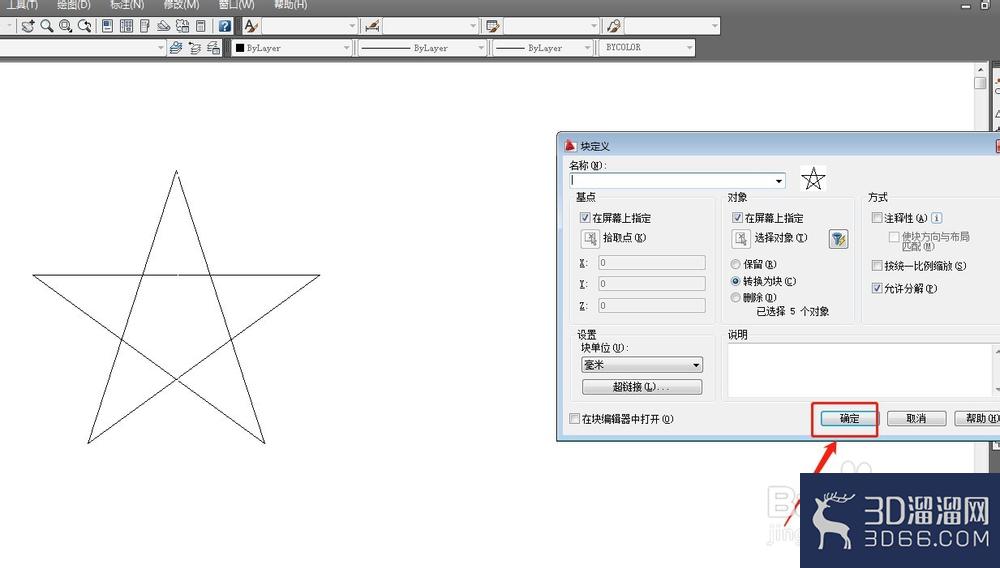Toggle objects 在屏幕上指定 checkbox
Viewport: 1000px width, 568px height.
[737, 218]
